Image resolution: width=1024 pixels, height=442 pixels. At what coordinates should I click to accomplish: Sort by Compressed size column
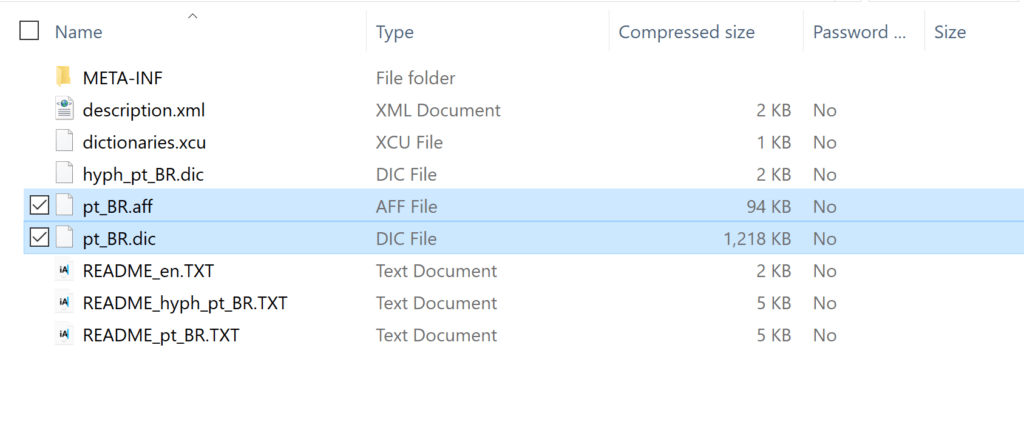[x=686, y=32]
